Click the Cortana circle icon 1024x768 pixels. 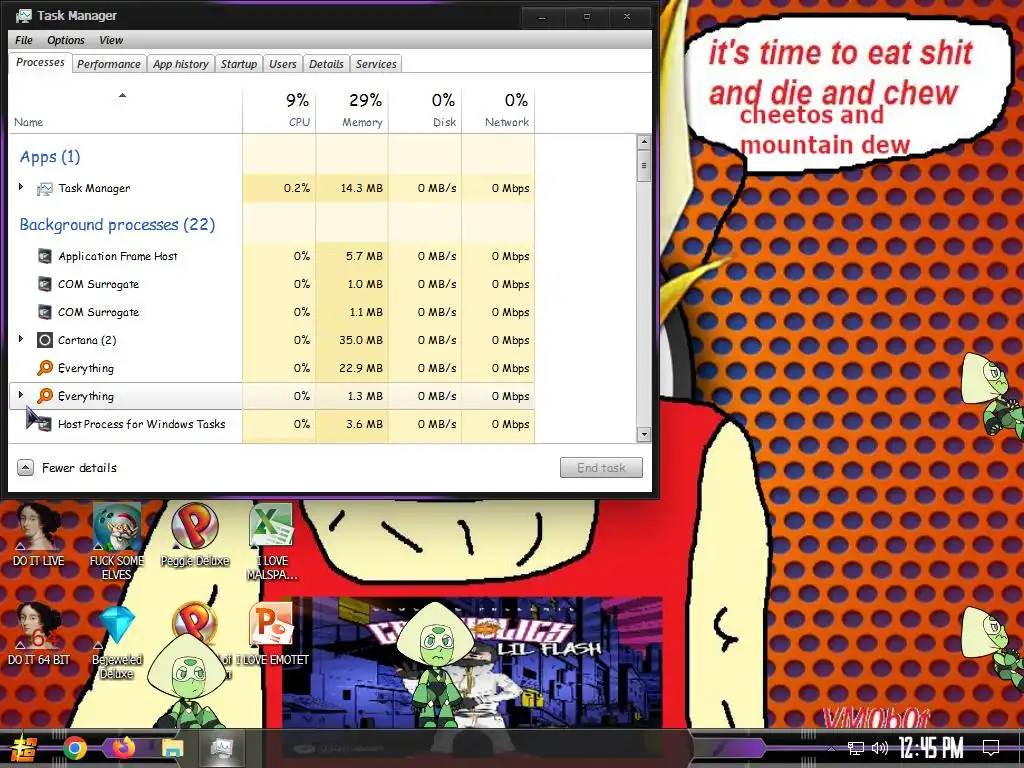point(44,340)
